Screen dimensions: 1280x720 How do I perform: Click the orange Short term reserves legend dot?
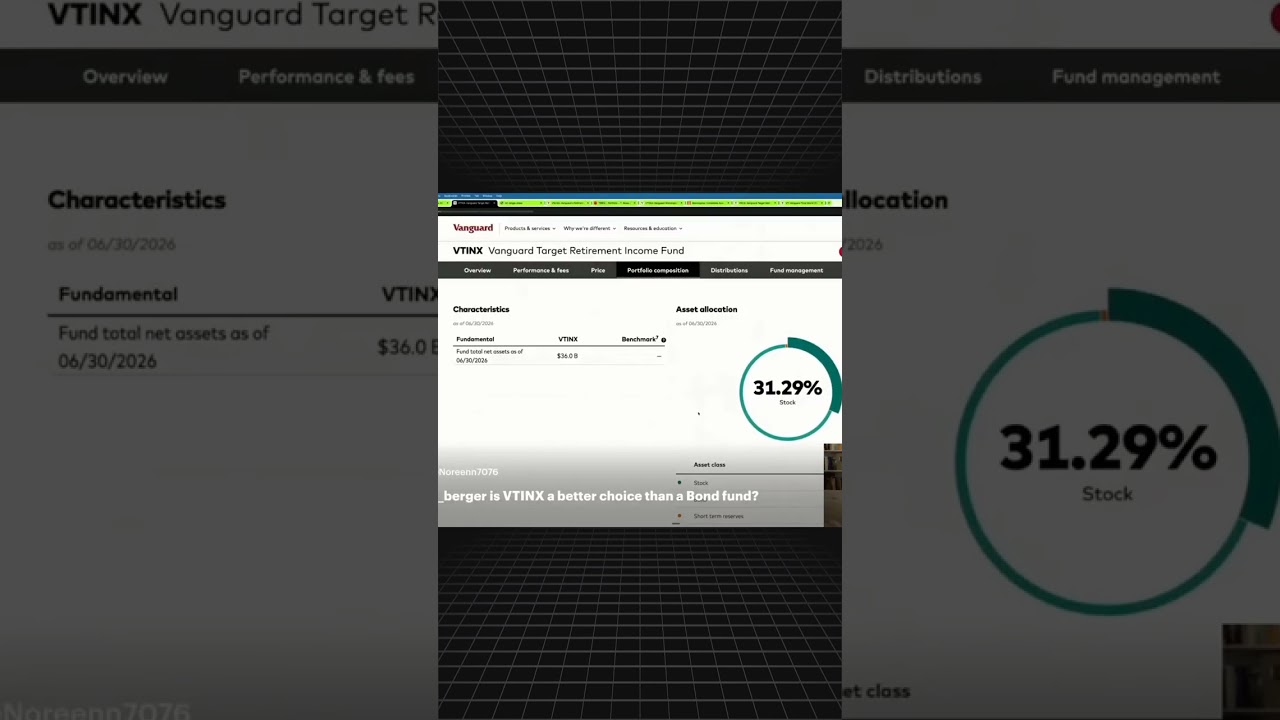click(680, 516)
